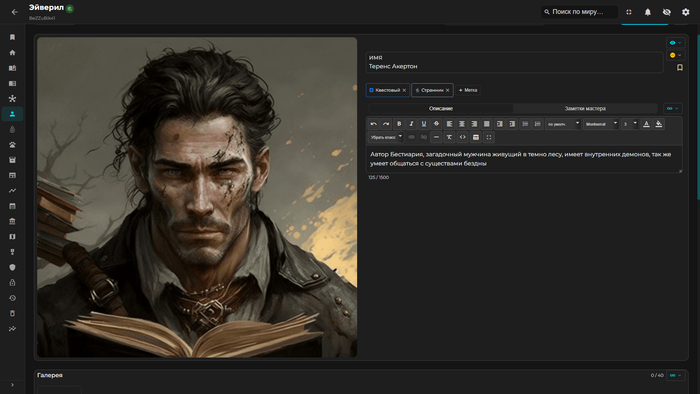Go back with the arrow icon
Image resolution: width=700 pixels, height=394 pixels.
tap(15, 12)
